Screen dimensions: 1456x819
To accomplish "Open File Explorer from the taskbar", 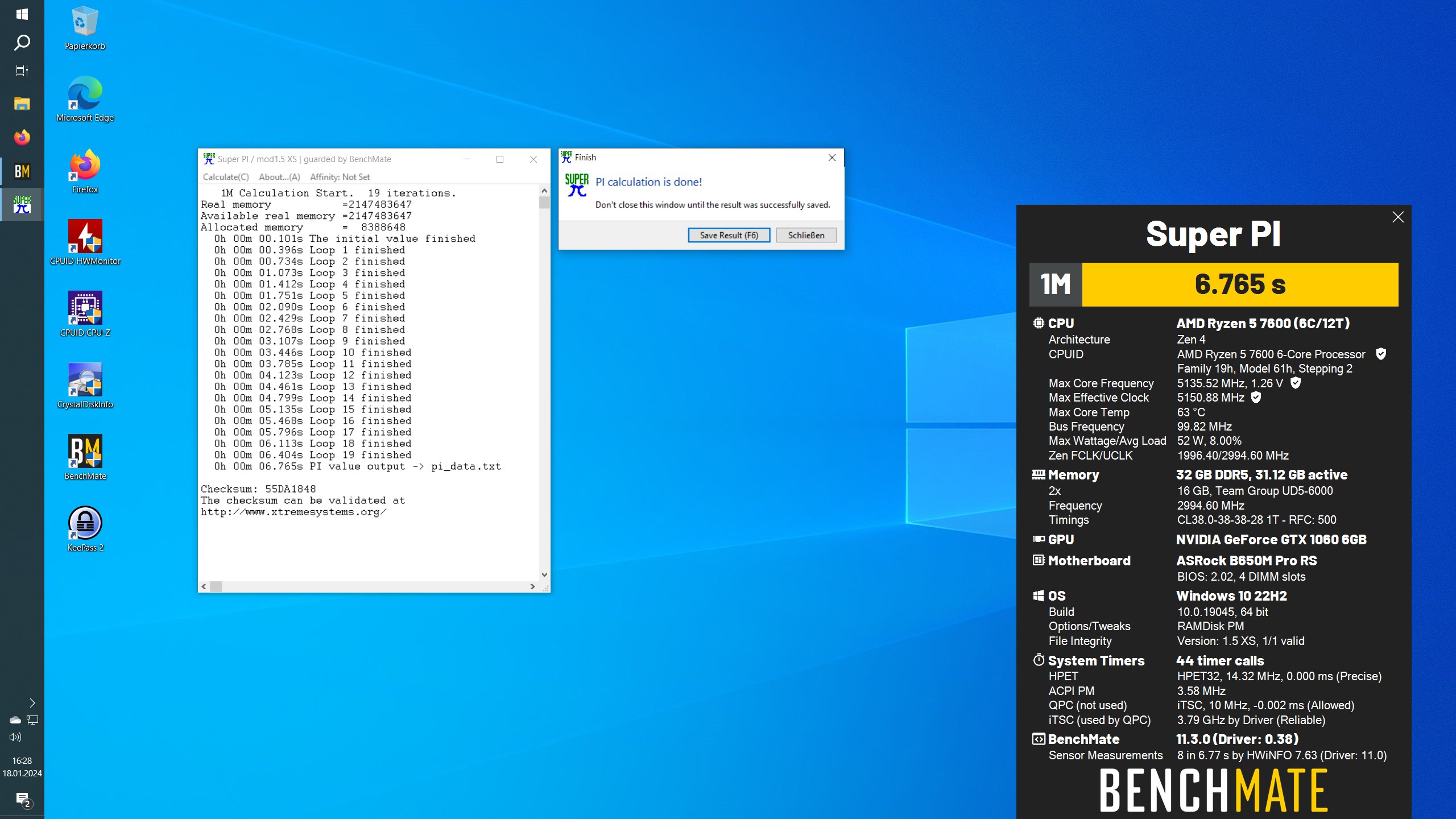I will click(x=22, y=104).
